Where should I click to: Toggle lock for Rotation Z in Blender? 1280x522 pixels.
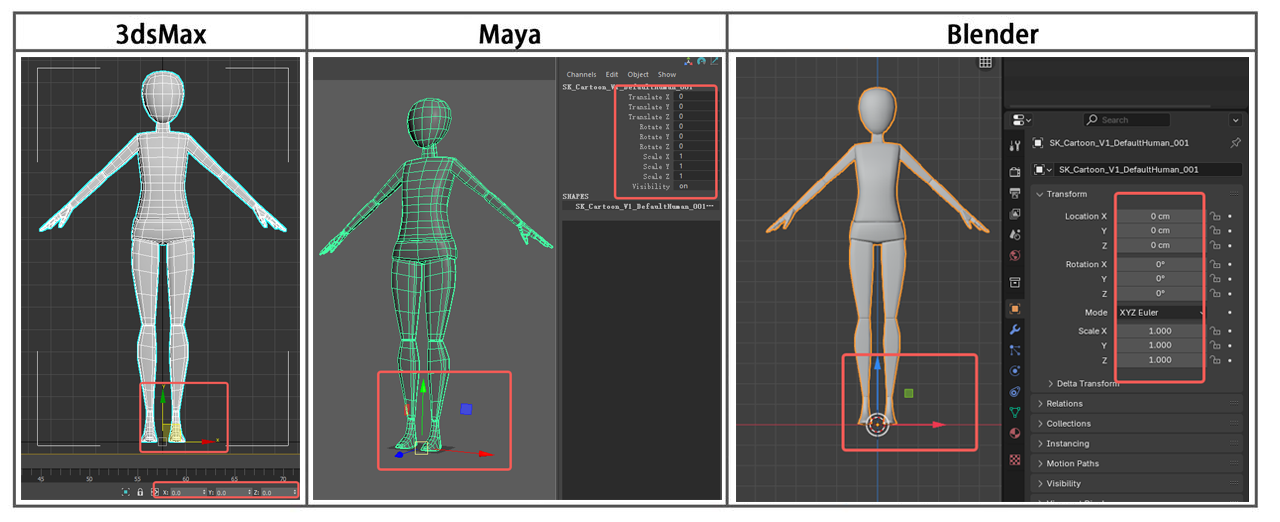click(1215, 293)
